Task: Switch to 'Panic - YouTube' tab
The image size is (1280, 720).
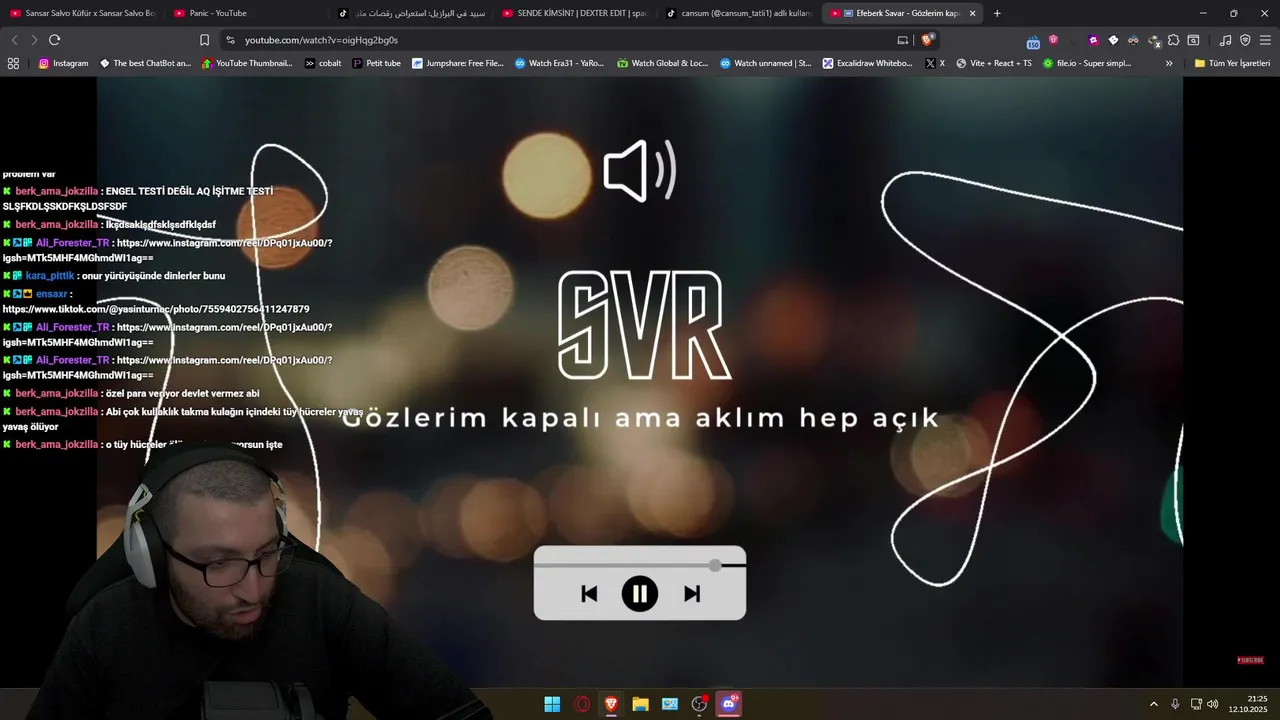Action: [245, 13]
